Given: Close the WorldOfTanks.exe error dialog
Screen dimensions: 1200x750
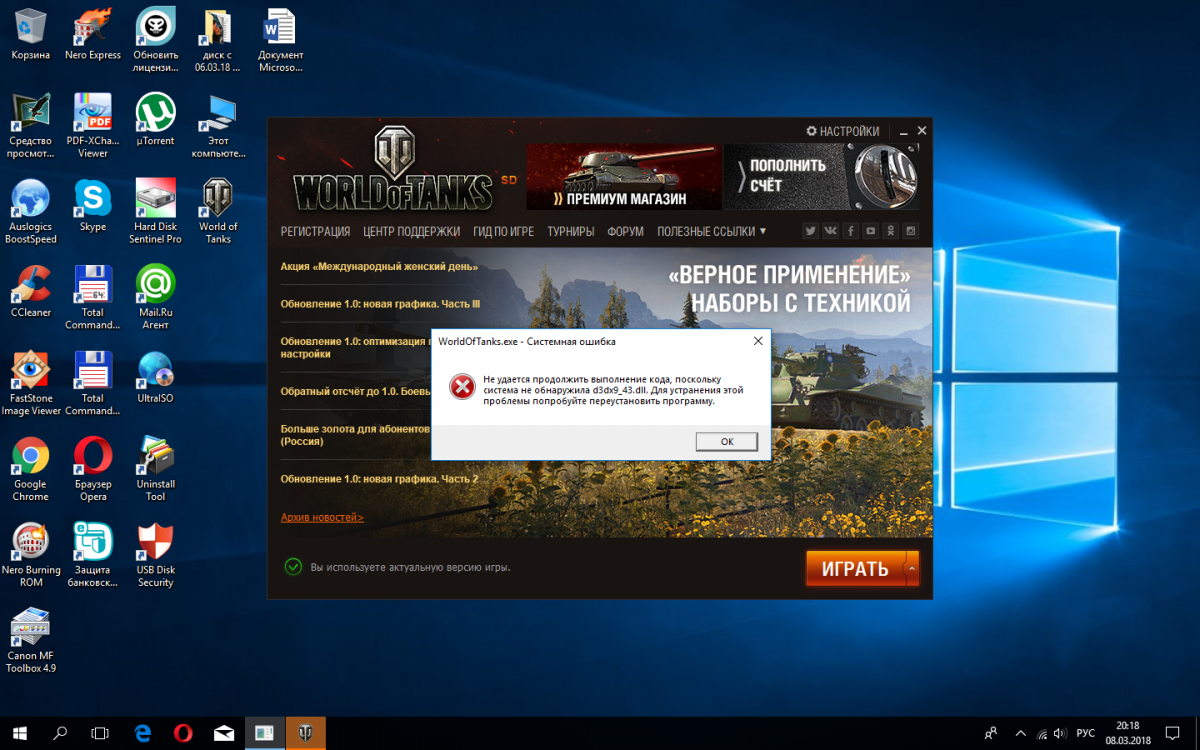Looking at the screenshot, I should (x=758, y=341).
